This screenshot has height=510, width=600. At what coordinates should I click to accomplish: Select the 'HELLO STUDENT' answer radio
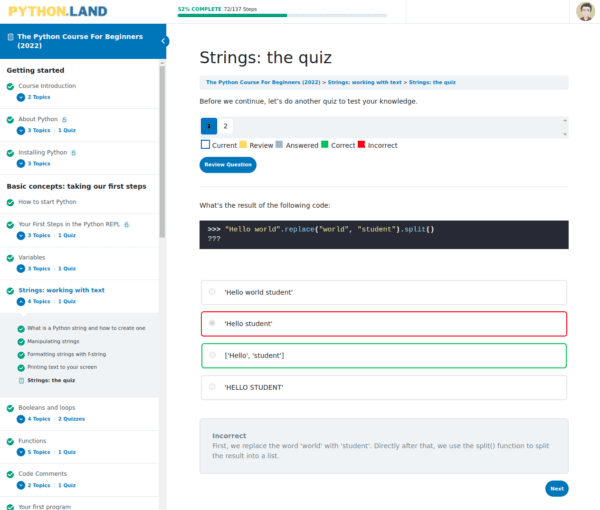pos(212,387)
